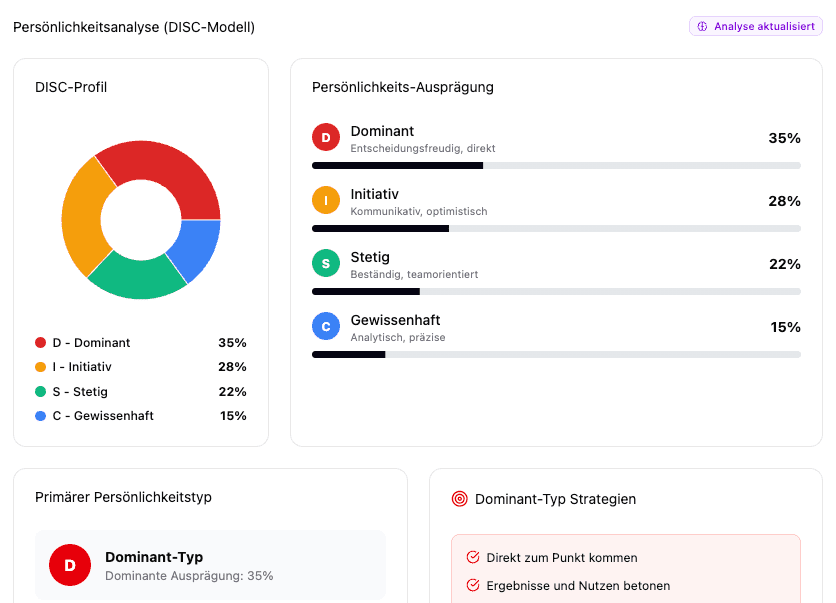Click the green legend dot for S - Stetig

pos(41,391)
